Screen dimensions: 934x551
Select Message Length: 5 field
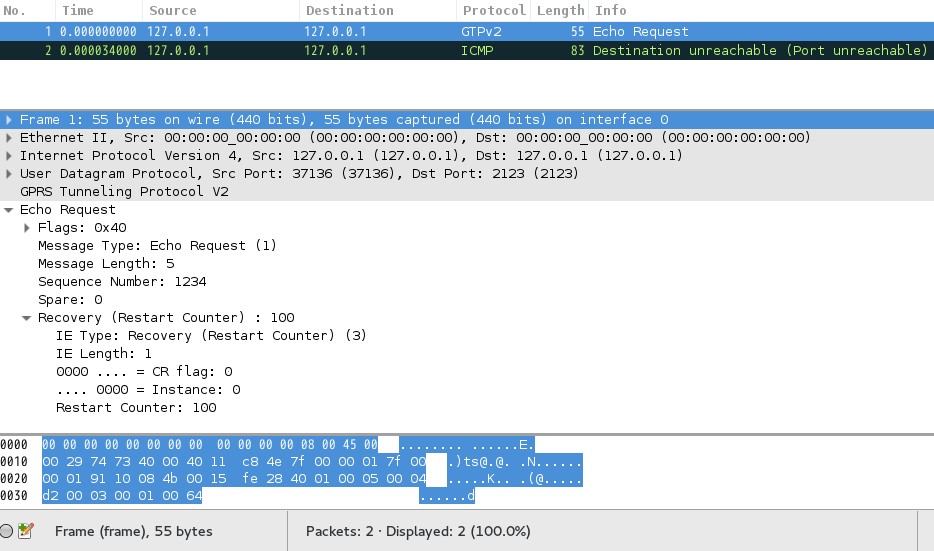(x=106, y=264)
